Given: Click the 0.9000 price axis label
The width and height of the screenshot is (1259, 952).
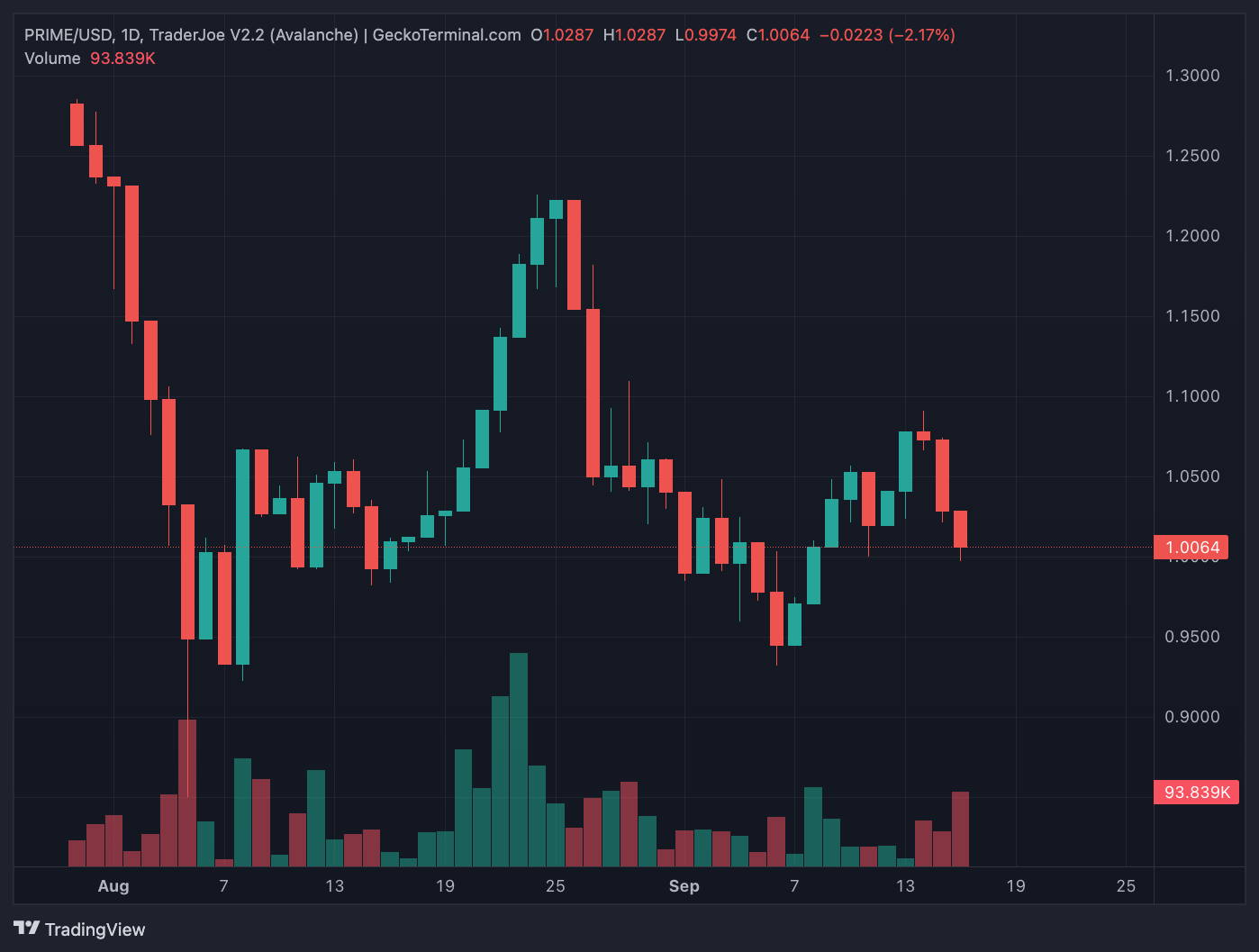Looking at the screenshot, I should (x=1192, y=717).
